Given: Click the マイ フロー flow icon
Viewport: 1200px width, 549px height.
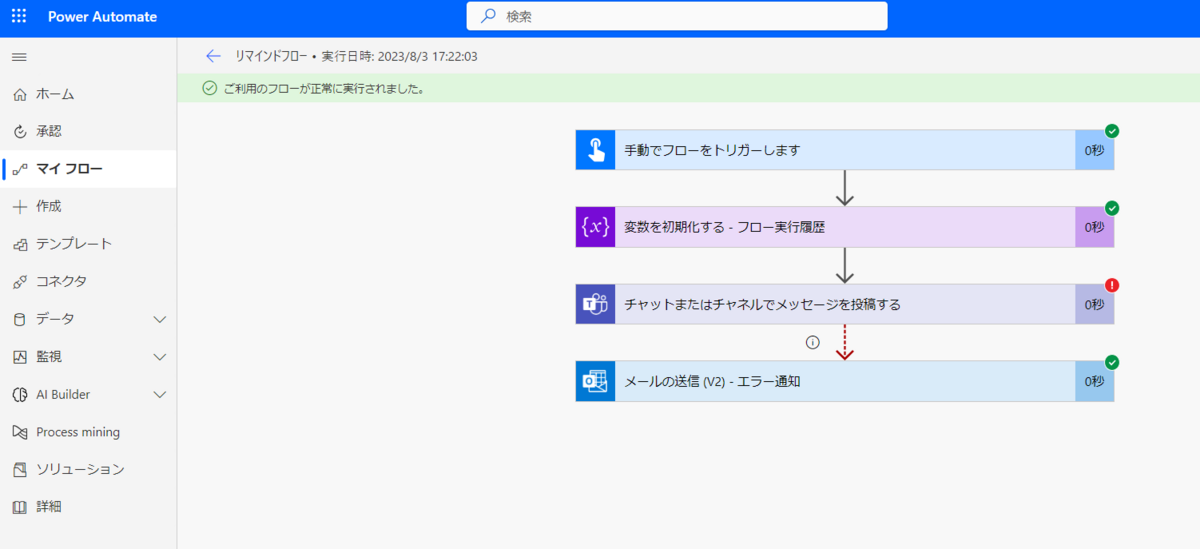Looking at the screenshot, I should pos(19,169).
